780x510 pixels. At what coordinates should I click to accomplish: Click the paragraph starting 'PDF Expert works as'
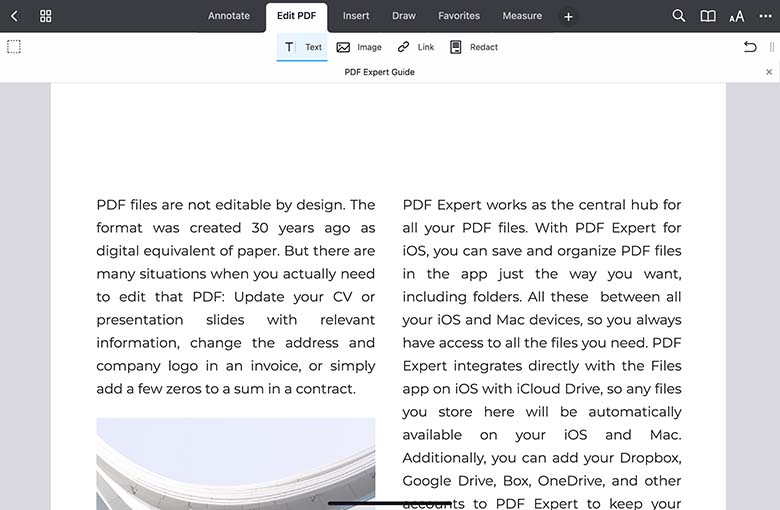pyautogui.click(x=542, y=354)
